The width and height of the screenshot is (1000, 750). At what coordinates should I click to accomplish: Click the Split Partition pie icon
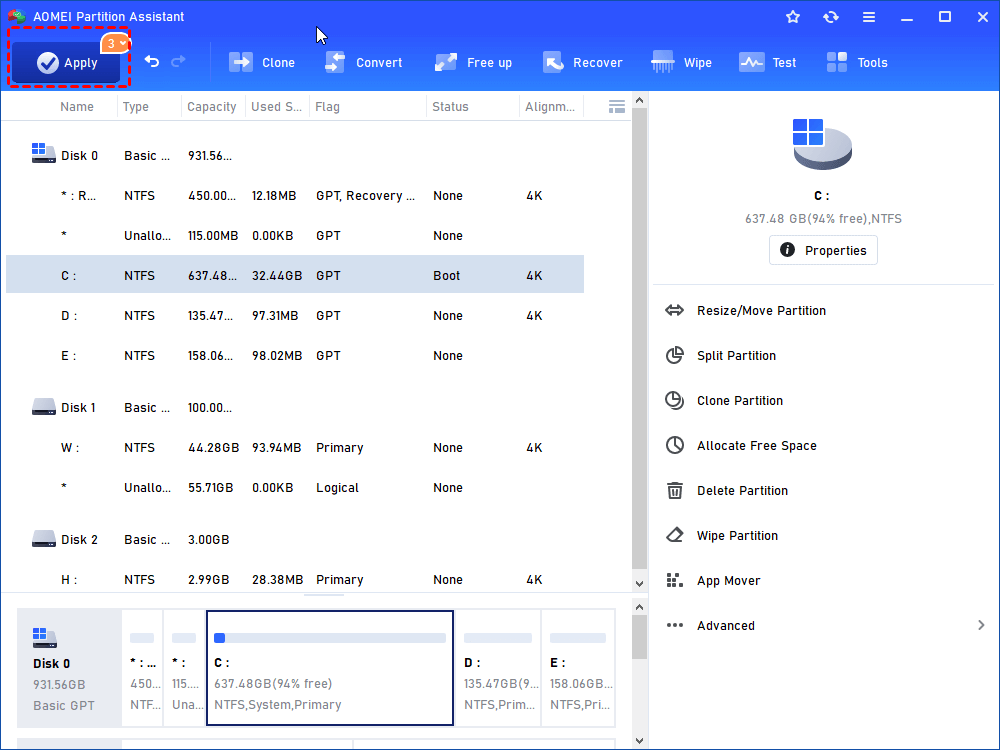point(675,355)
